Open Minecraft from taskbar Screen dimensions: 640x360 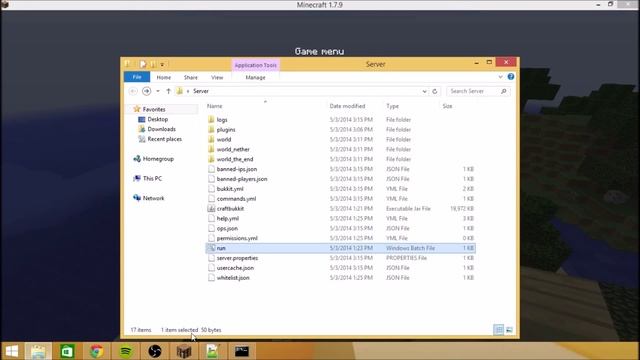[x=184, y=351]
